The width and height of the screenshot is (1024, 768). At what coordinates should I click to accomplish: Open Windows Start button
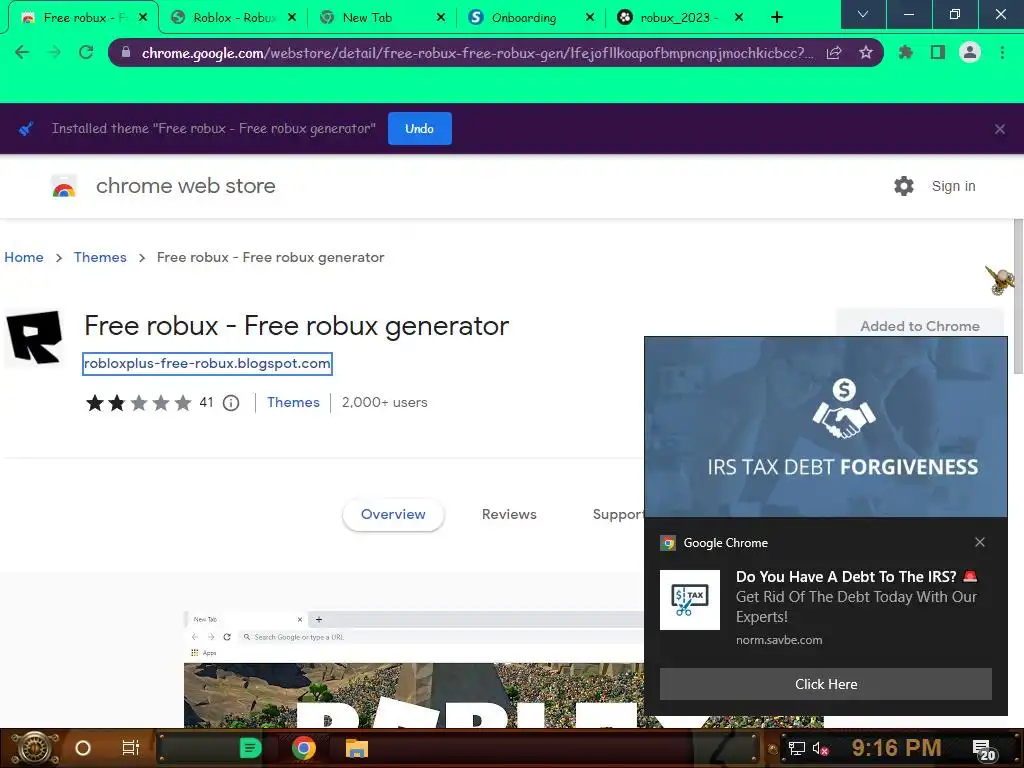34,748
